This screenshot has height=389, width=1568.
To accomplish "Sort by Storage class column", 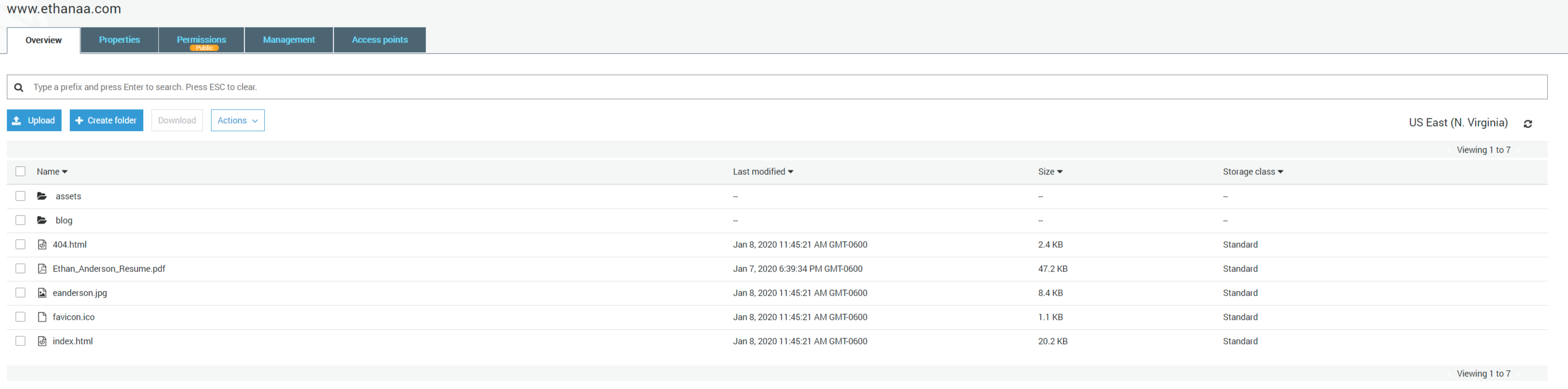I will (x=1253, y=172).
